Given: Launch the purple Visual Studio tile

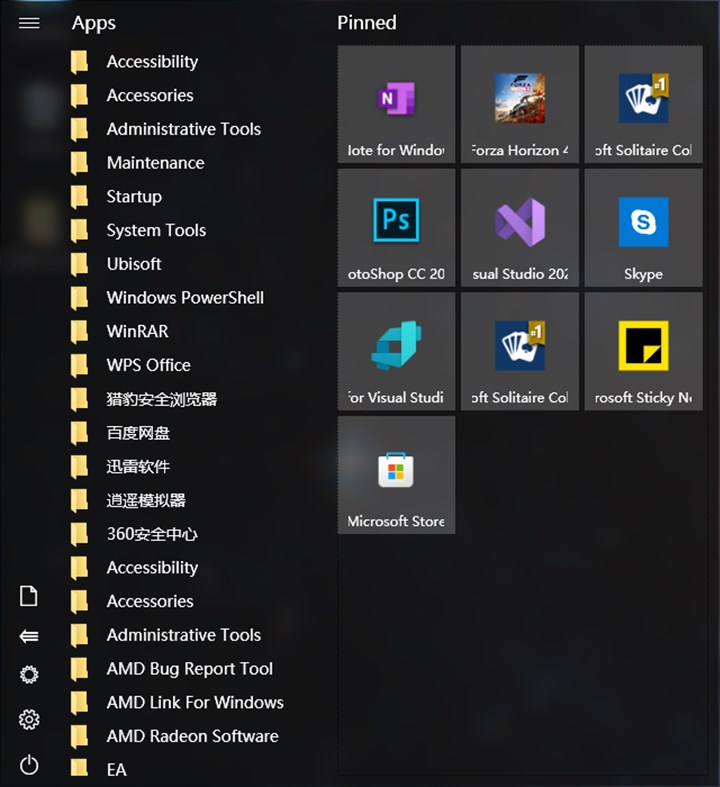Looking at the screenshot, I should click(x=520, y=228).
